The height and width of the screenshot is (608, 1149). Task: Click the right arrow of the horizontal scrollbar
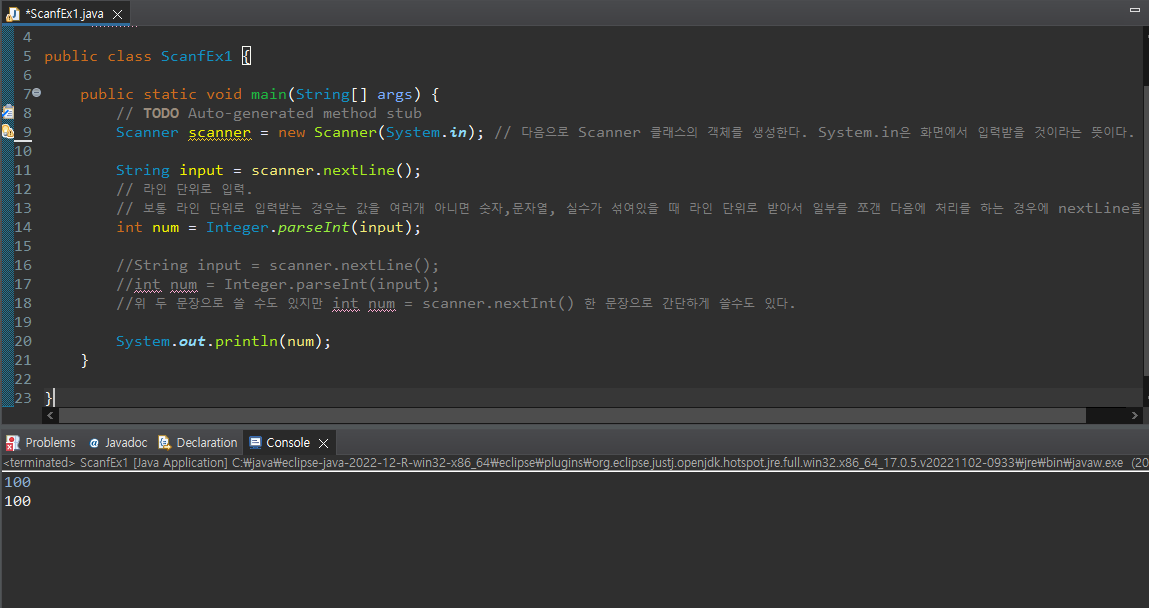tap(1133, 415)
